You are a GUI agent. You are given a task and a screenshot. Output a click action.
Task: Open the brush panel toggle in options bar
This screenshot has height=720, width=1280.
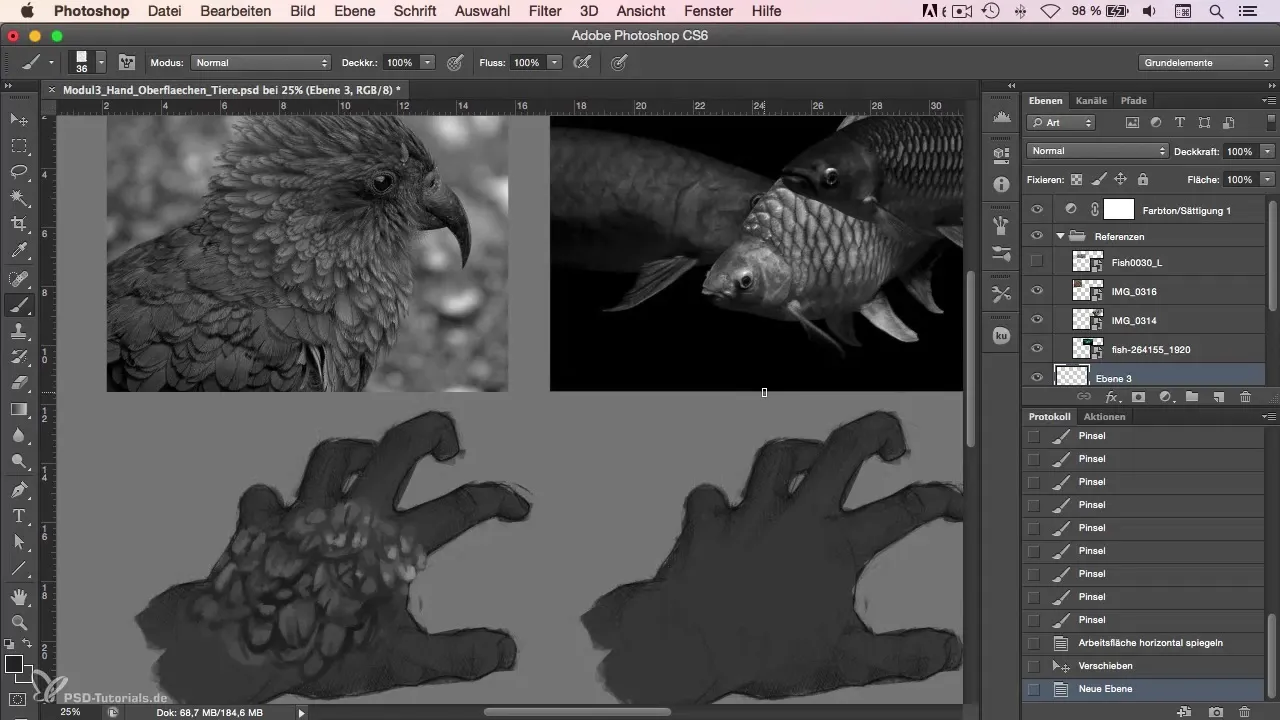127,62
